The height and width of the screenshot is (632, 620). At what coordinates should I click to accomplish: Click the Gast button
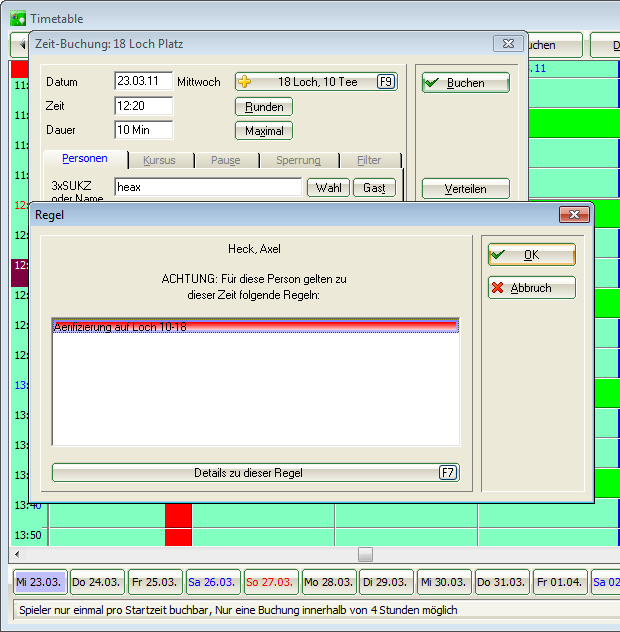pos(374,188)
